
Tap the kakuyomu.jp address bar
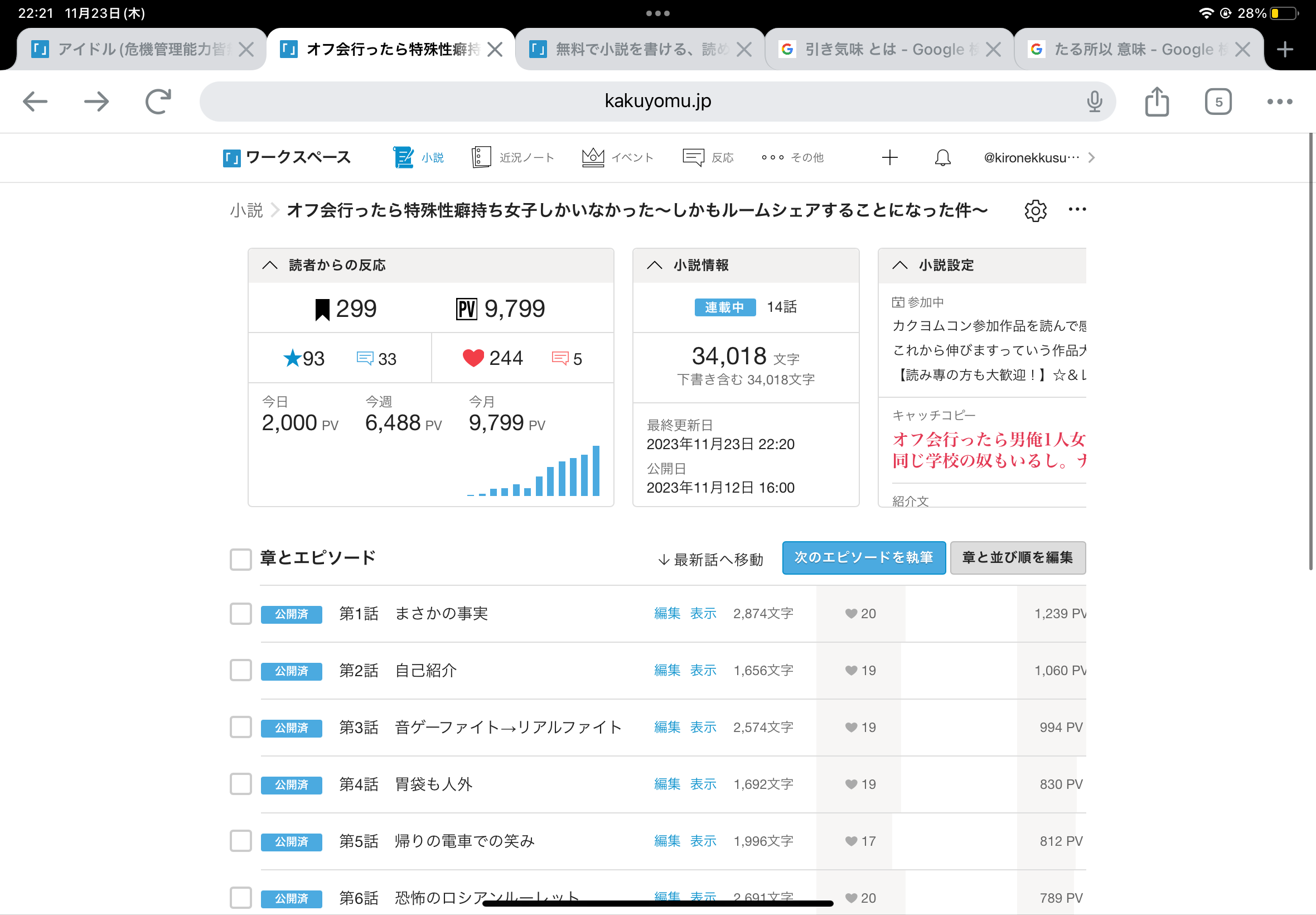(x=657, y=102)
